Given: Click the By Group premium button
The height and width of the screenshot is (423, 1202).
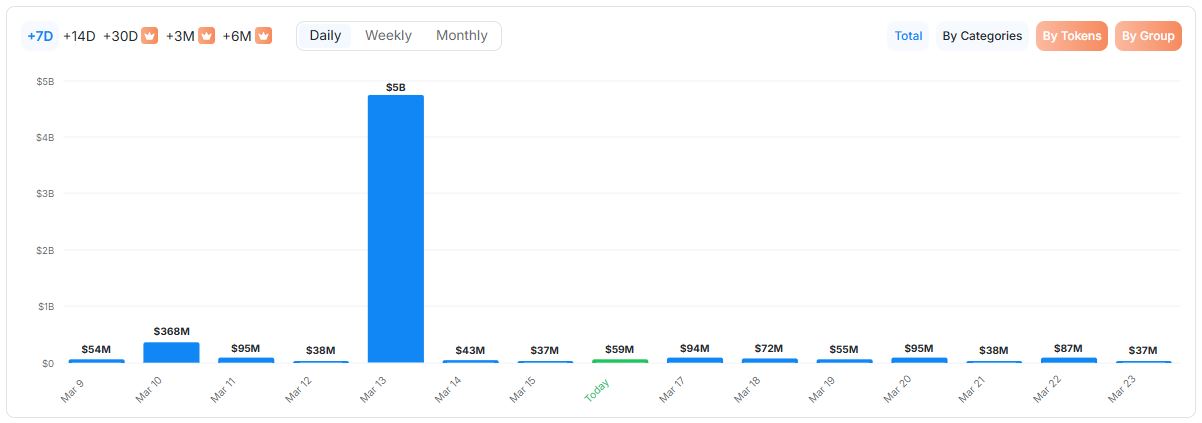Looking at the screenshot, I should [1148, 36].
